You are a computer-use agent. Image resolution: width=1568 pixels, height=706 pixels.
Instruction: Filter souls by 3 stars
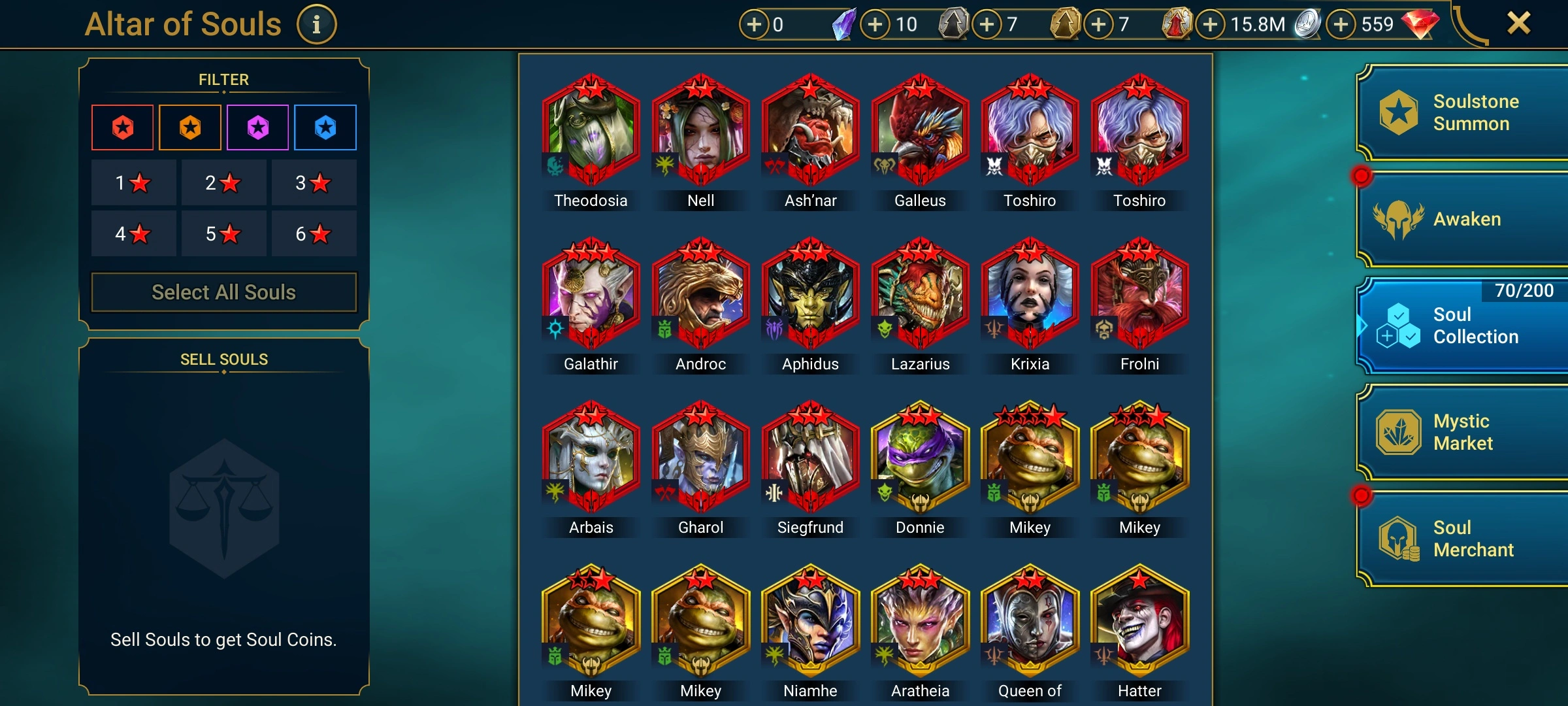click(314, 183)
